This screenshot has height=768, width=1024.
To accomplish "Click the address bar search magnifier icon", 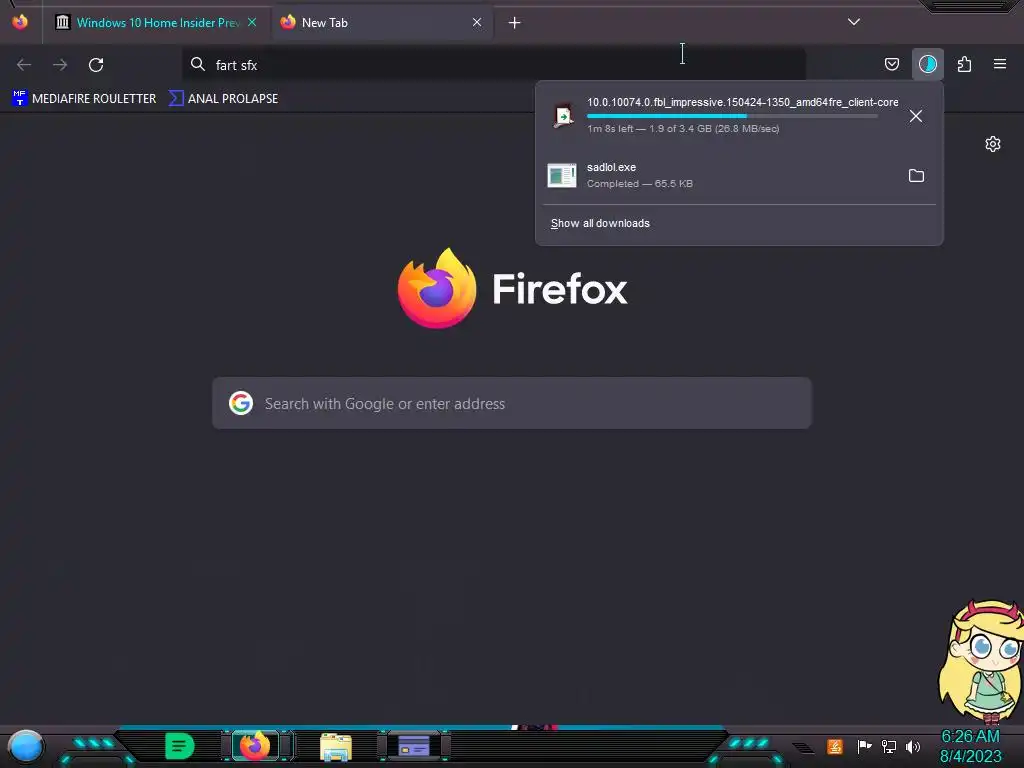I will 198,64.
